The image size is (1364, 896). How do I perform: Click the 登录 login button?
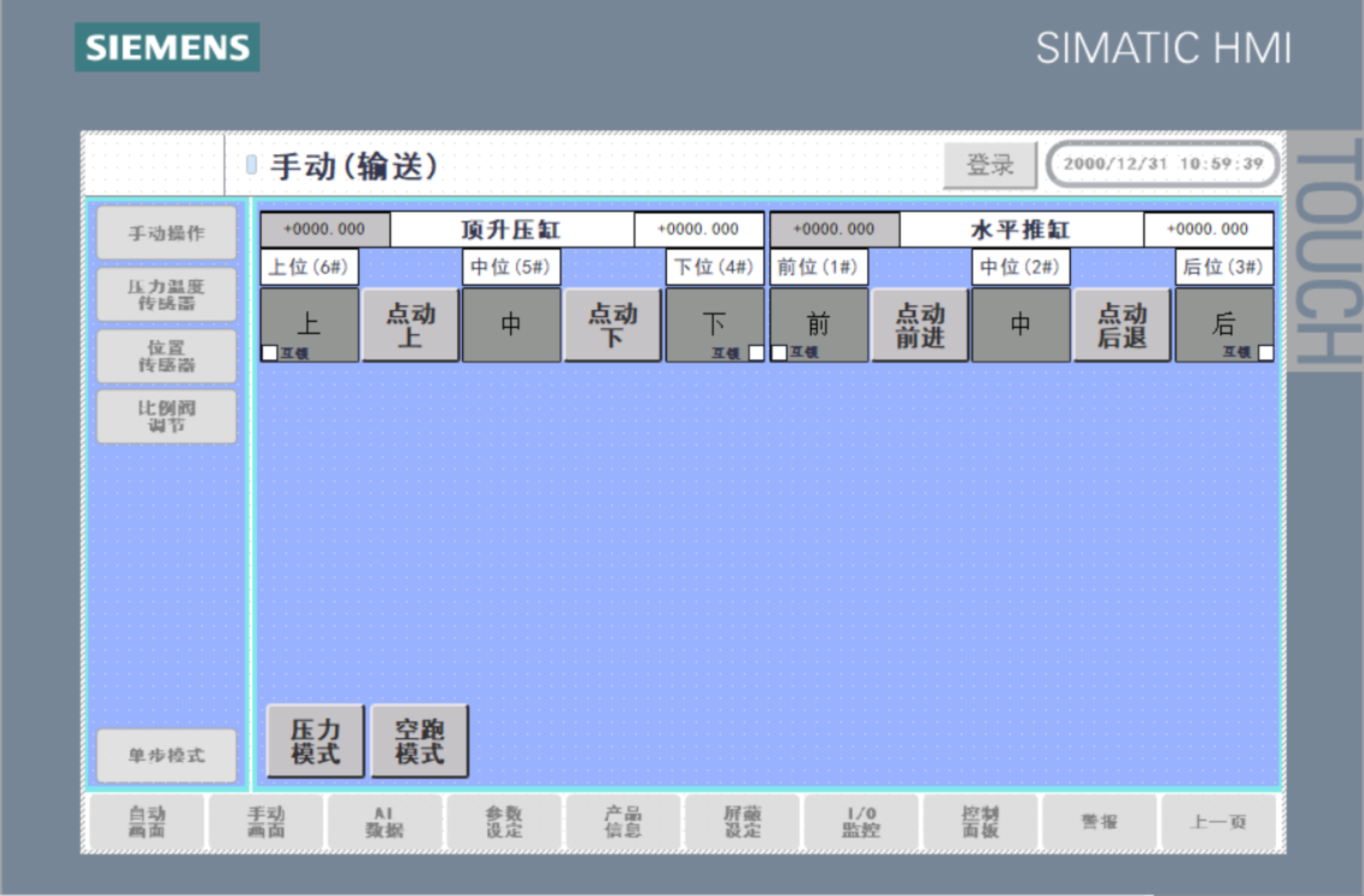[990, 165]
